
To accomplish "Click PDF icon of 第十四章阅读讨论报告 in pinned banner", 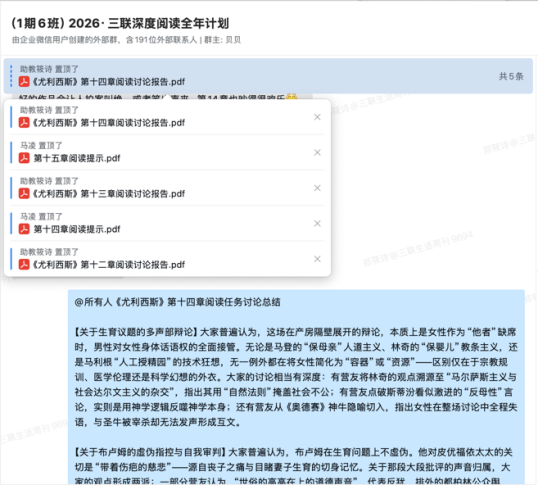I will pyautogui.click(x=24, y=82).
